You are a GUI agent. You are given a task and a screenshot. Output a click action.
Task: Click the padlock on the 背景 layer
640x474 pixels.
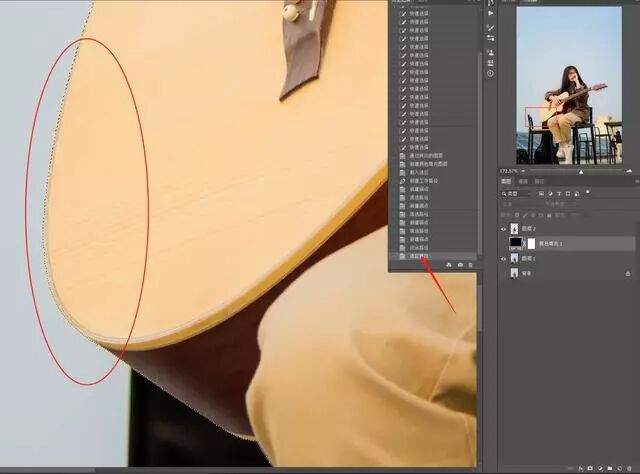click(628, 274)
